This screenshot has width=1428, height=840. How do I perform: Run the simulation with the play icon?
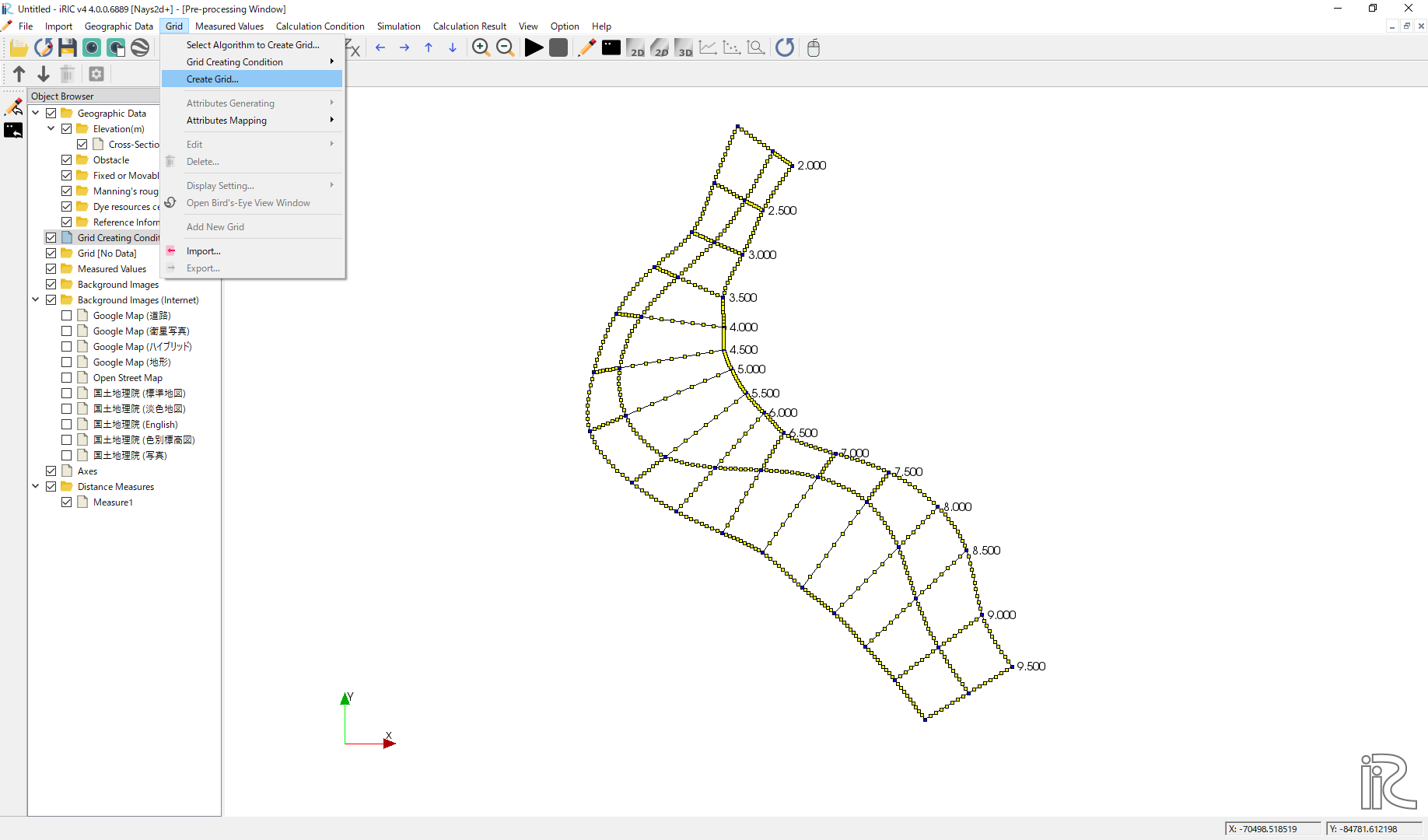534,48
